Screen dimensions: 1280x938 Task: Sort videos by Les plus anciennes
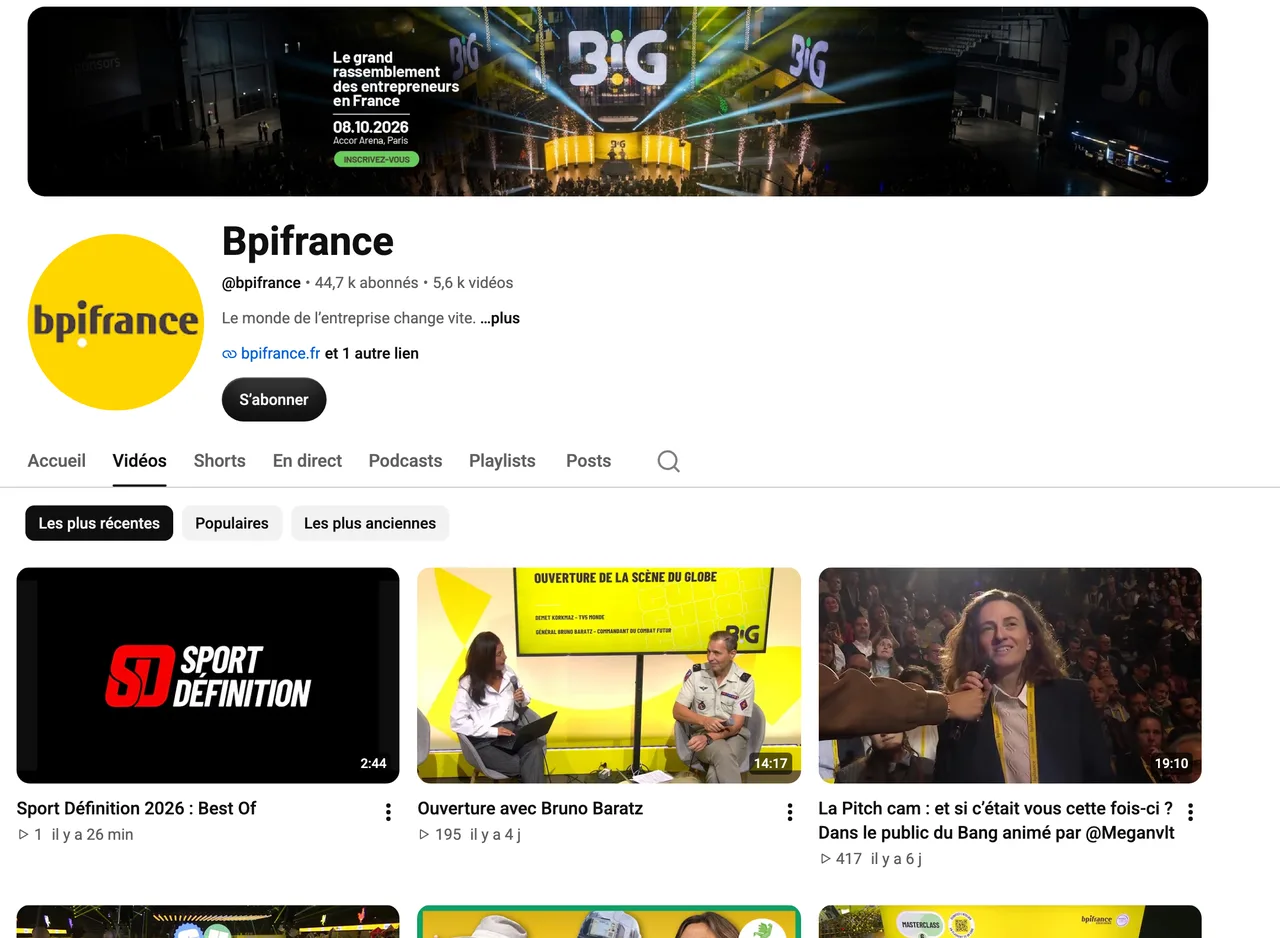(x=370, y=523)
